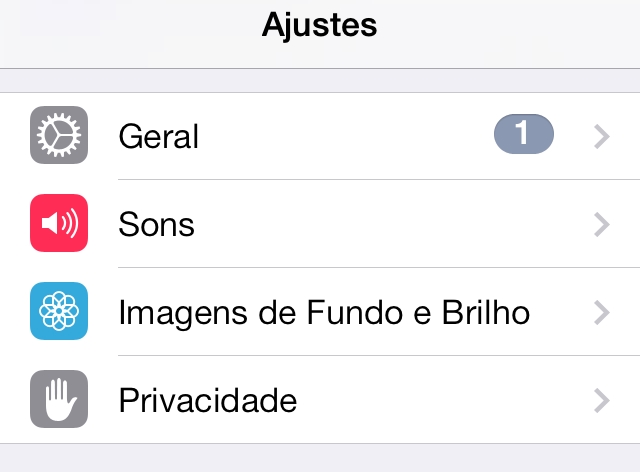Open the Geral settings label
This screenshot has width=640, height=472.
point(158,136)
